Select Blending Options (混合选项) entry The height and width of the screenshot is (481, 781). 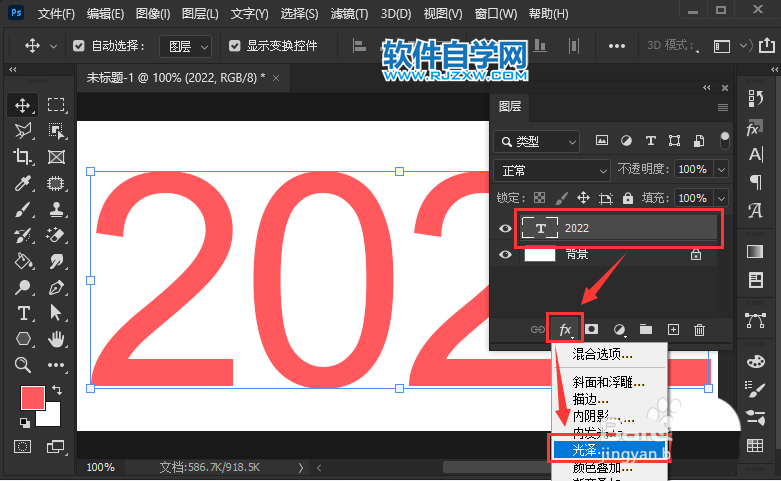(602, 354)
